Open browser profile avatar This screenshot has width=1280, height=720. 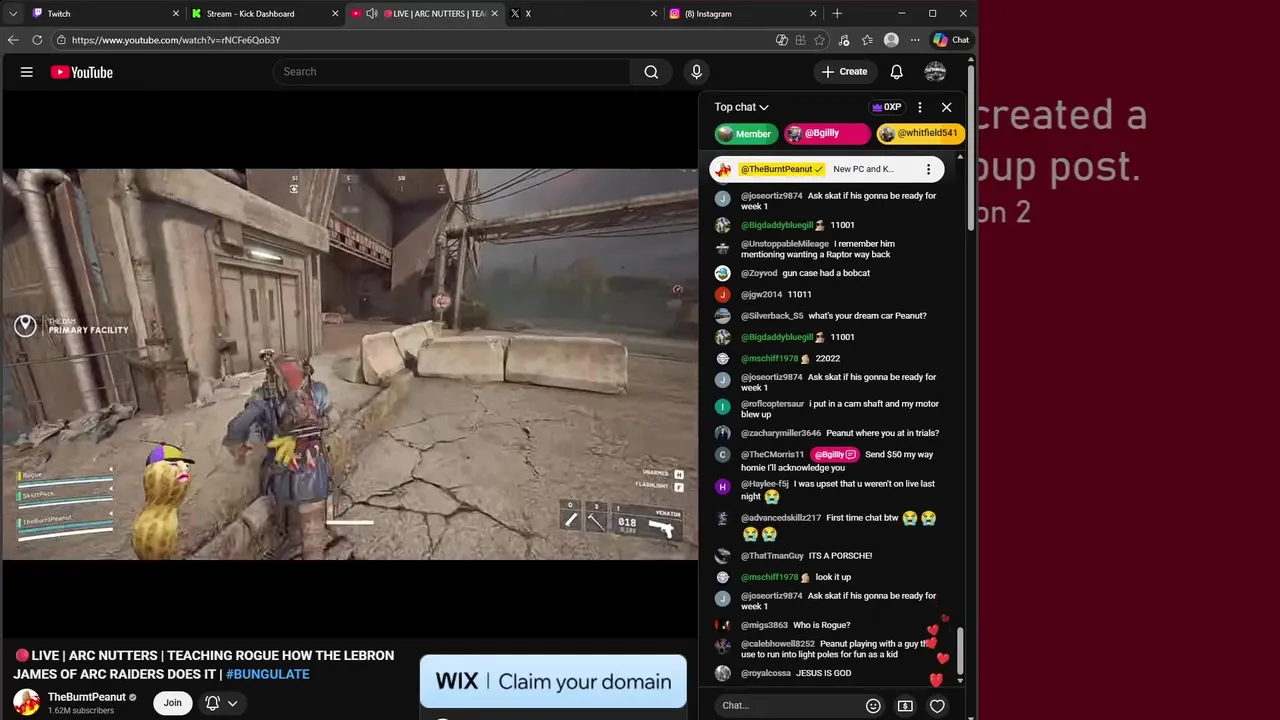[891, 40]
